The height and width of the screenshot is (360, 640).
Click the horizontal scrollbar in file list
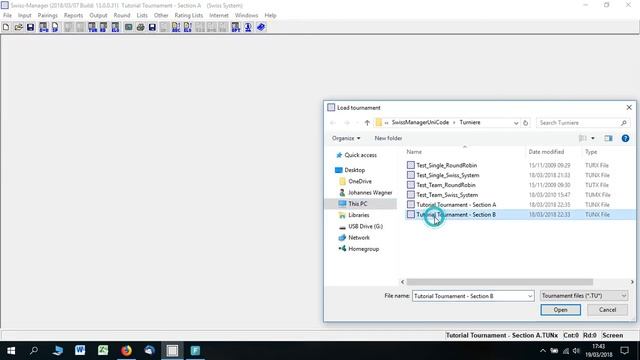click(500, 282)
